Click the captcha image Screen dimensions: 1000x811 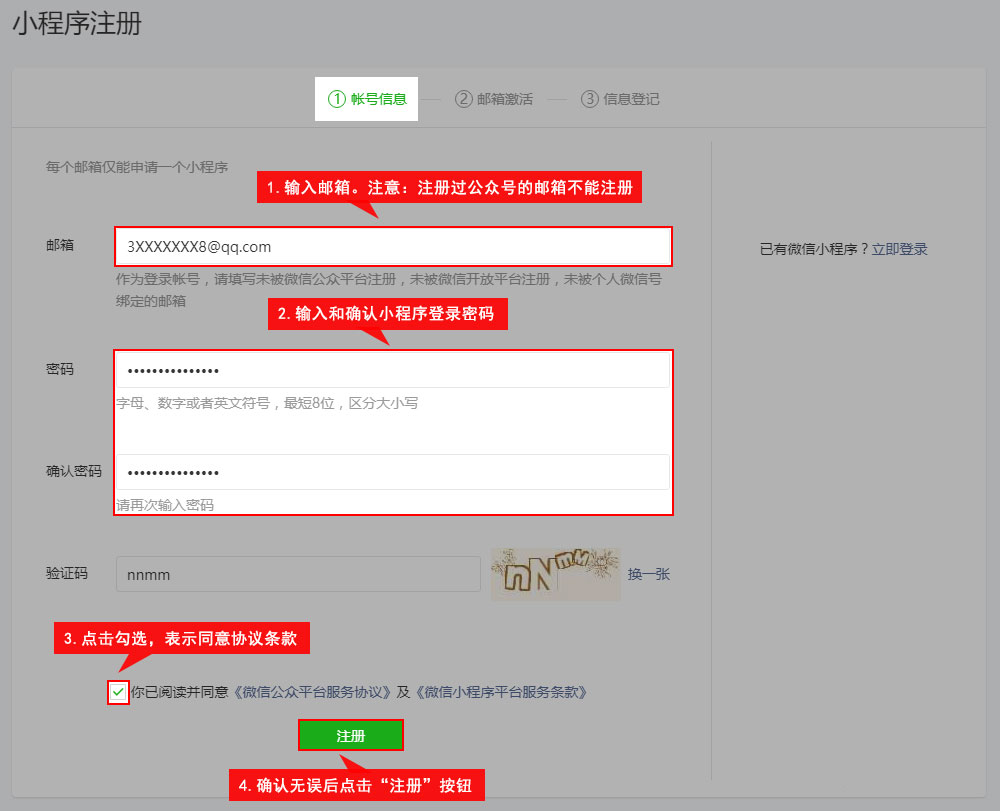(x=555, y=574)
